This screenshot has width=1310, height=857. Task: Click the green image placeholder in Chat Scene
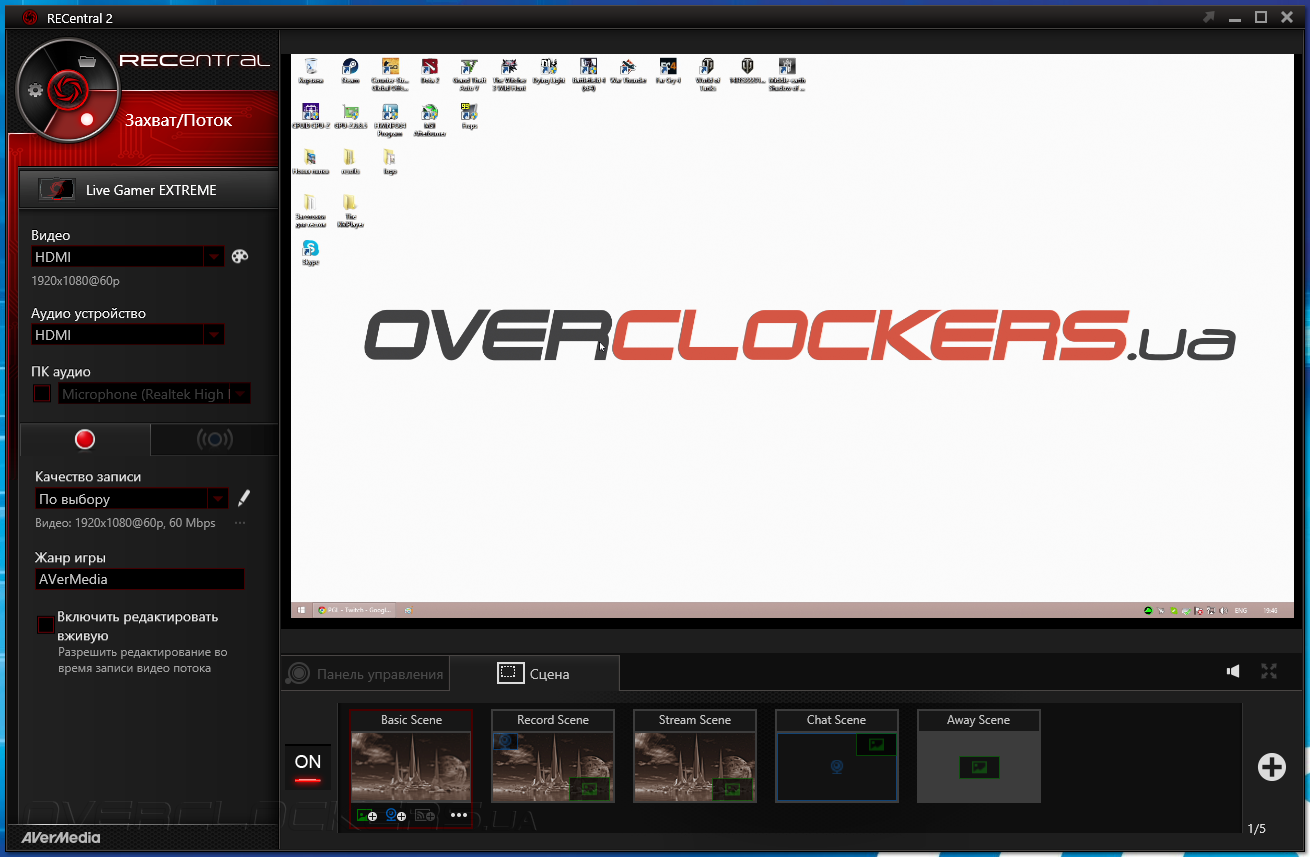tap(876, 744)
